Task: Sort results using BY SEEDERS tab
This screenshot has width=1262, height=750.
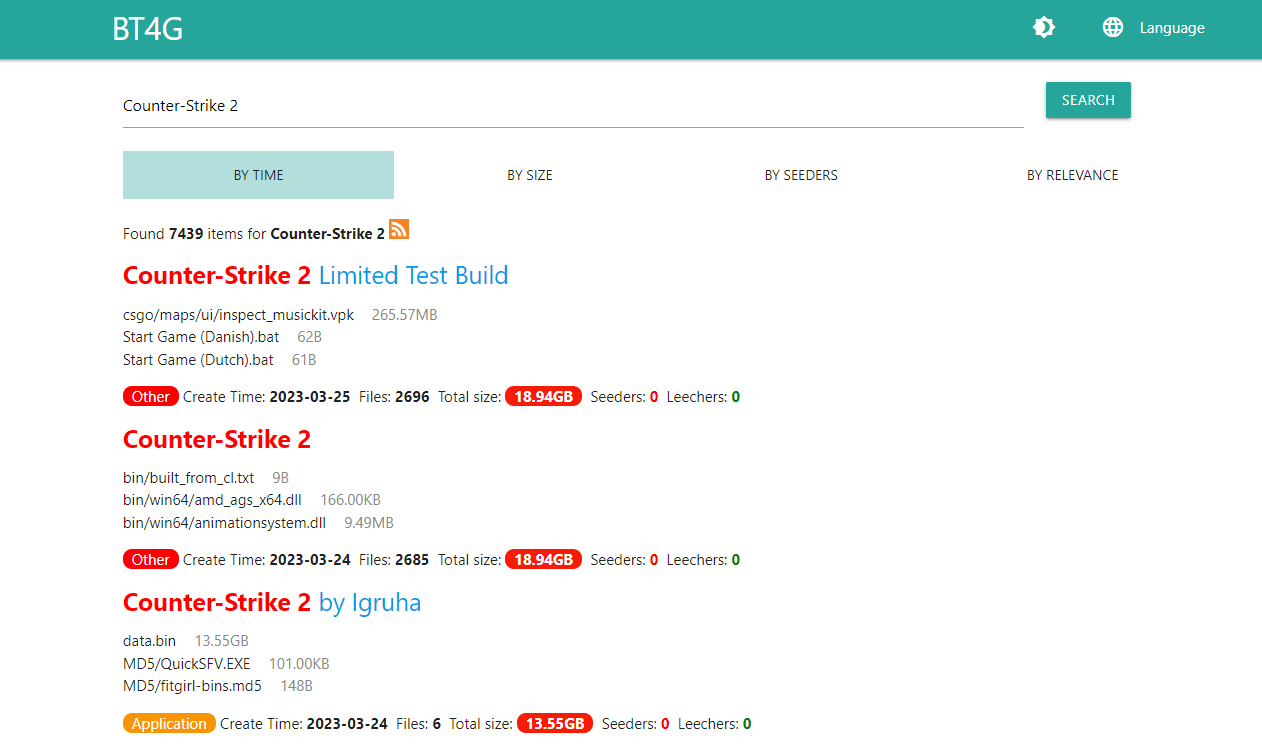Action: [x=801, y=175]
